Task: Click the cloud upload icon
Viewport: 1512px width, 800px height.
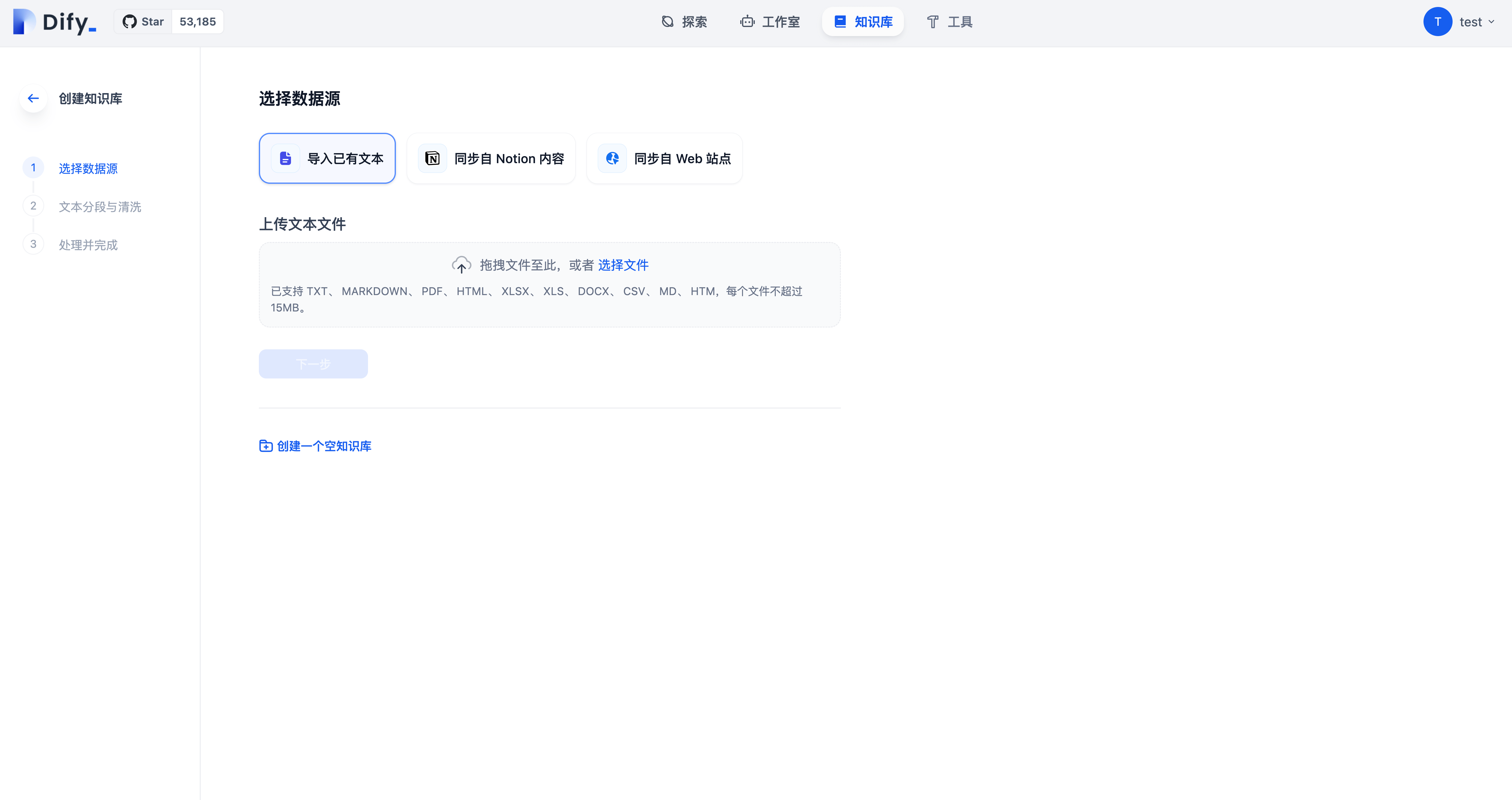Action: (461, 265)
